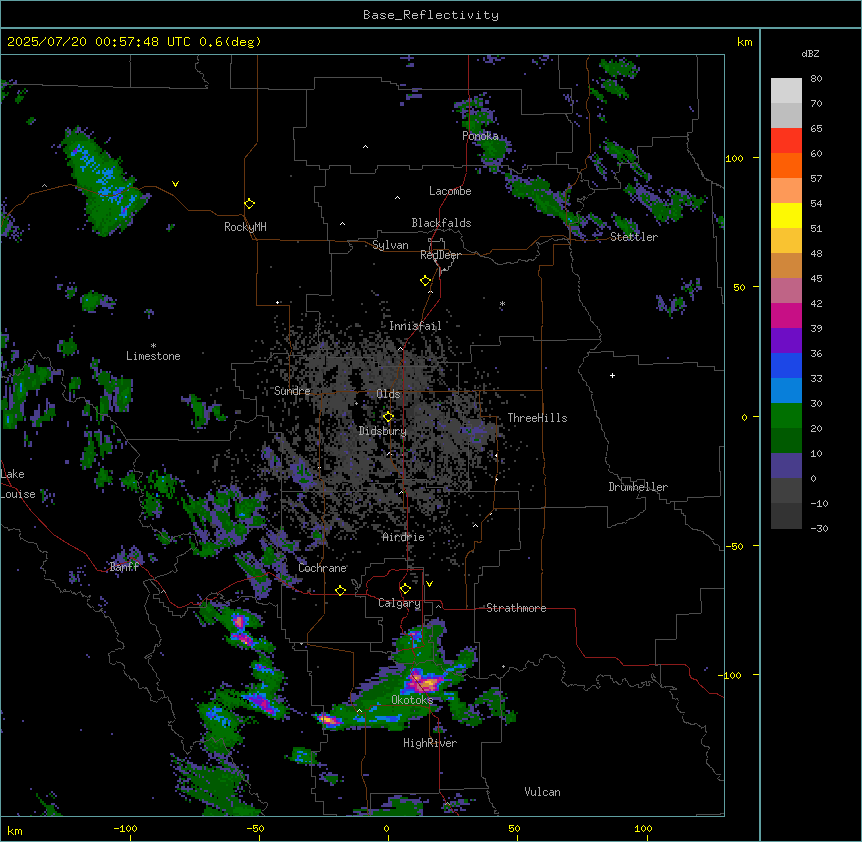Select the red 60-65 dBZ legend swatch
Screen dimensions: 862x842
tap(786, 140)
